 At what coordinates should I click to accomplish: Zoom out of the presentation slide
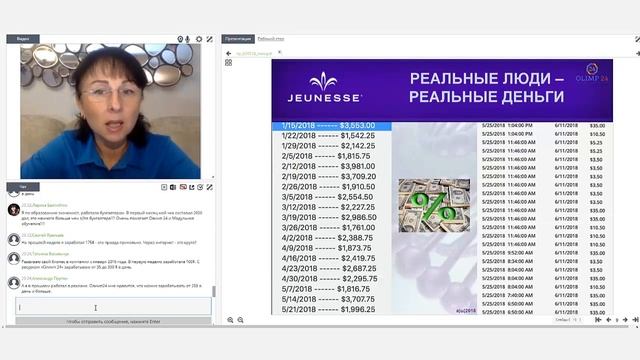(x=240, y=320)
